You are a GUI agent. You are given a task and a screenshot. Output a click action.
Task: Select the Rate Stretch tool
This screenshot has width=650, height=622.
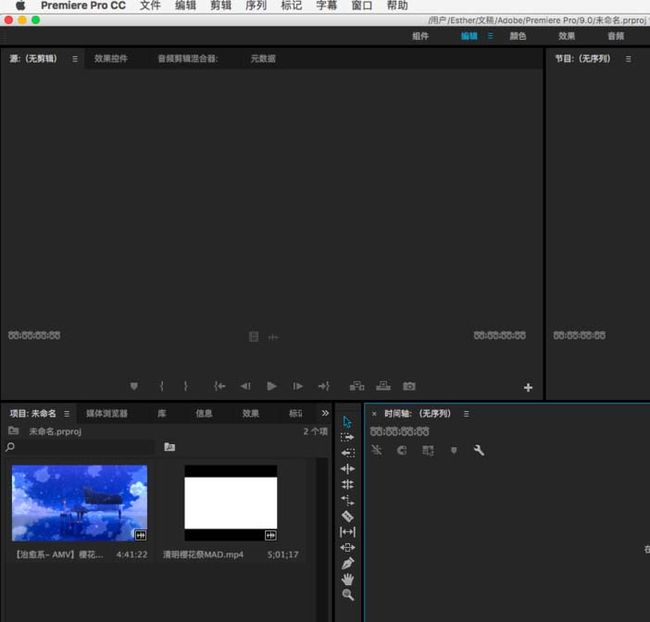click(347, 500)
